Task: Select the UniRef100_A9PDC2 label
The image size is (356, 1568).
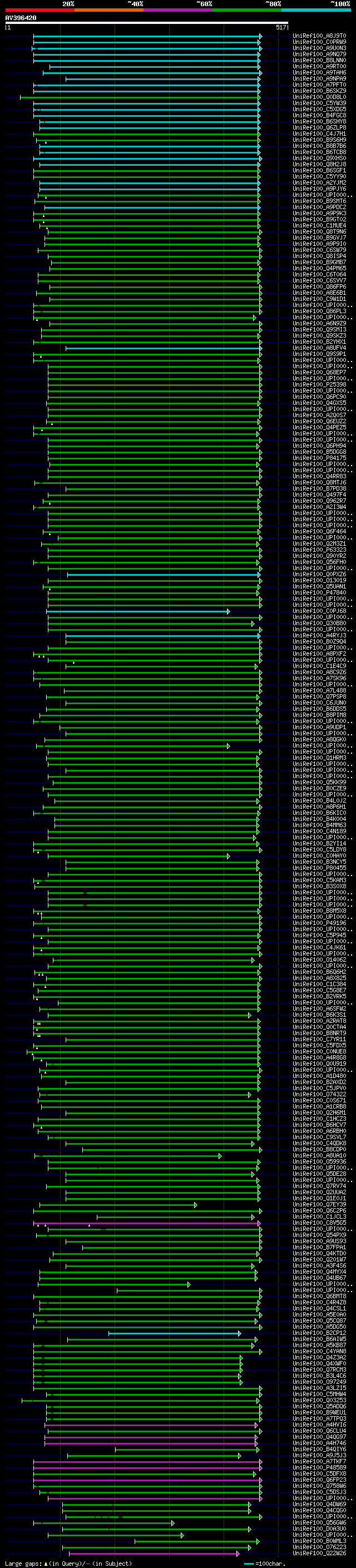Action: click(319, 207)
